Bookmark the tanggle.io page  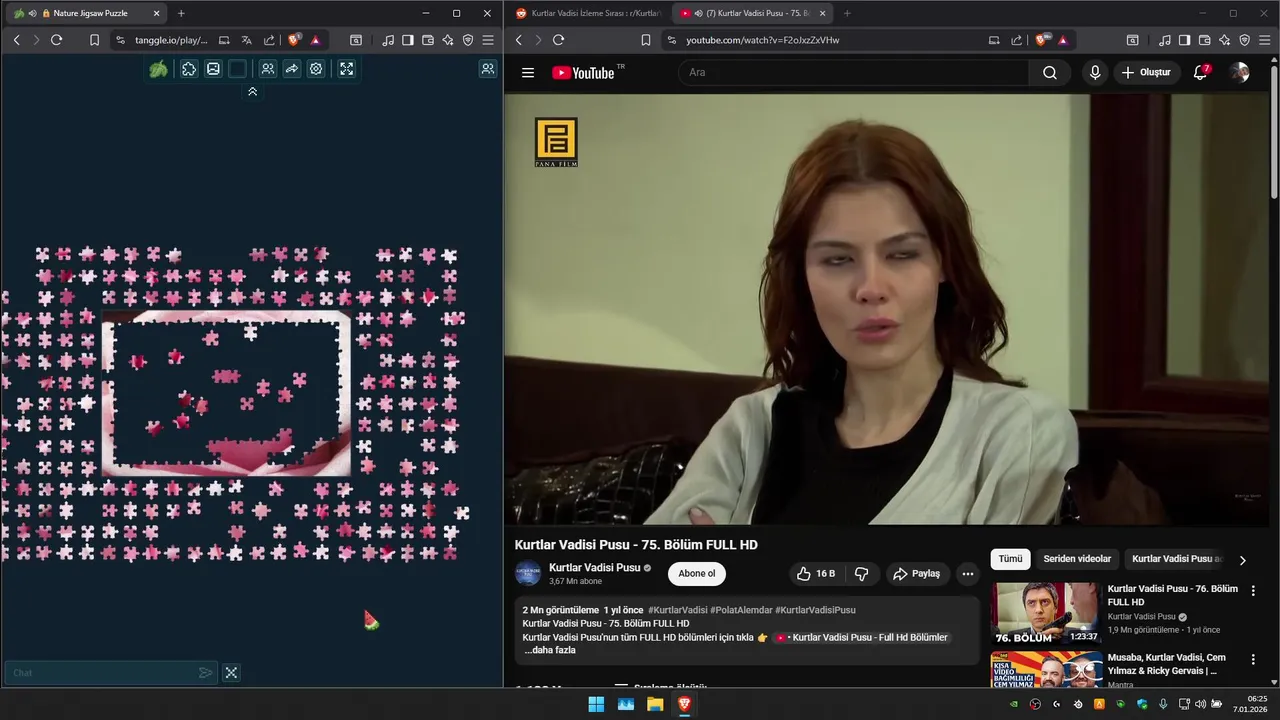(94, 40)
